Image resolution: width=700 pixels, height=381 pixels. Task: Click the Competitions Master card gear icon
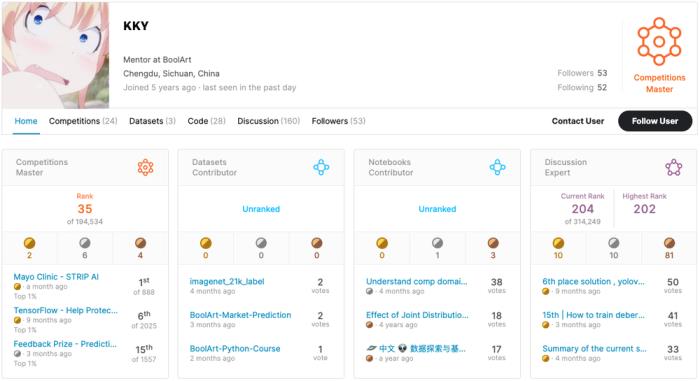coord(146,167)
